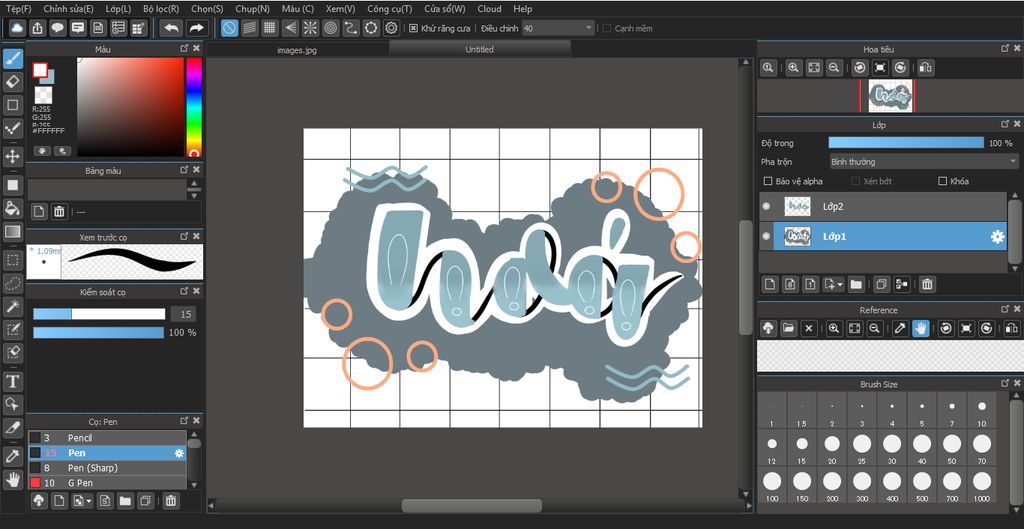Toggle the eyedropper in Reference panel
The image size is (1024, 529).
[901, 328]
